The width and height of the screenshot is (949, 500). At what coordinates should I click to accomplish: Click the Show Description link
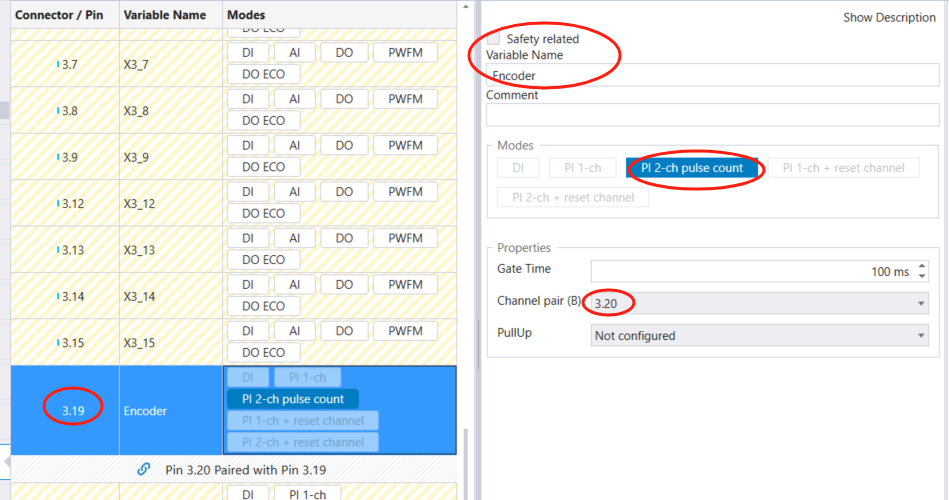point(889,18)
